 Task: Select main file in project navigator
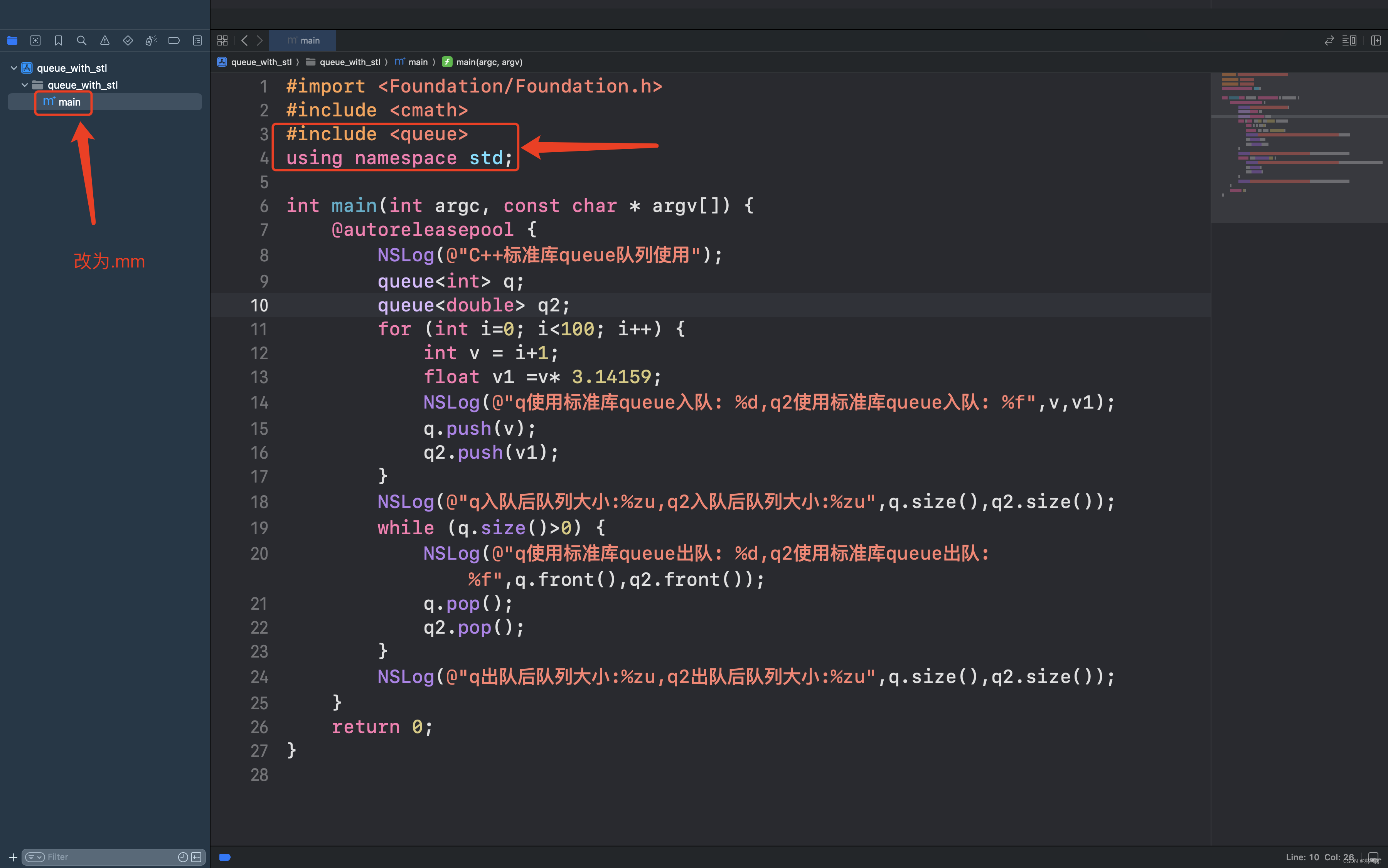[x=69, y=102]
